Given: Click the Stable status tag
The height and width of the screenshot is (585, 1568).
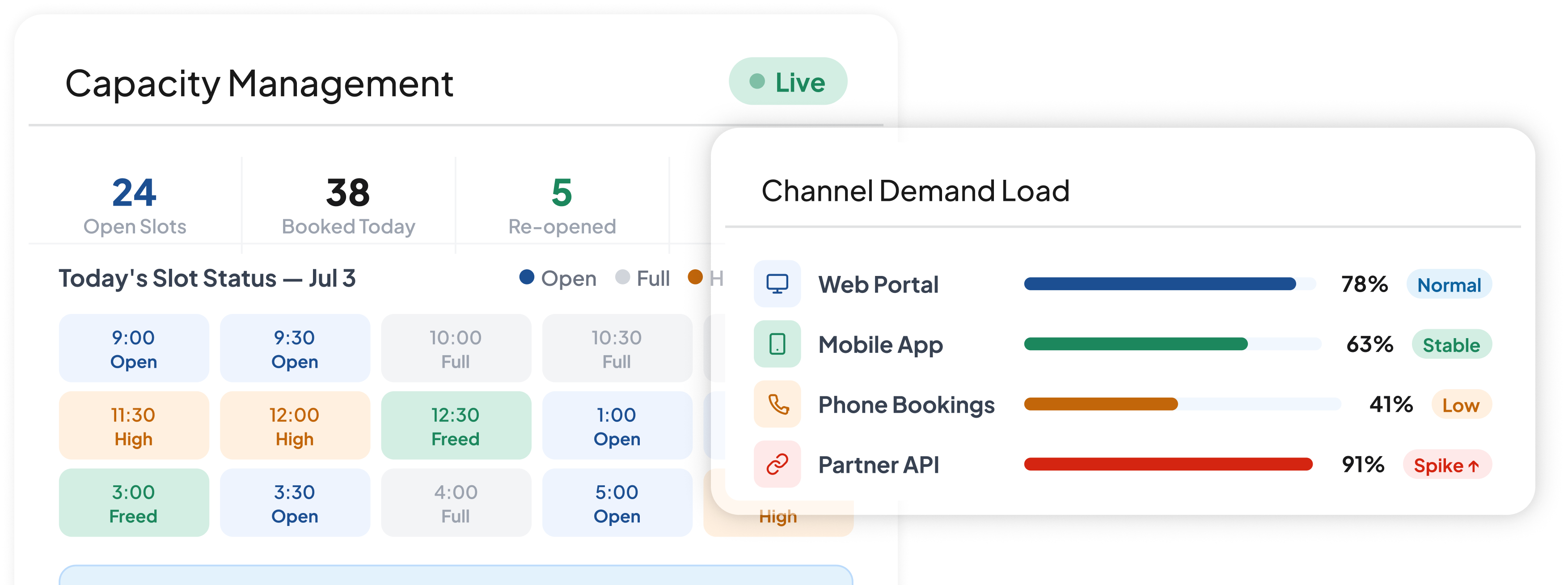Looking at the screenshot, I should (x=1451, y=344).
